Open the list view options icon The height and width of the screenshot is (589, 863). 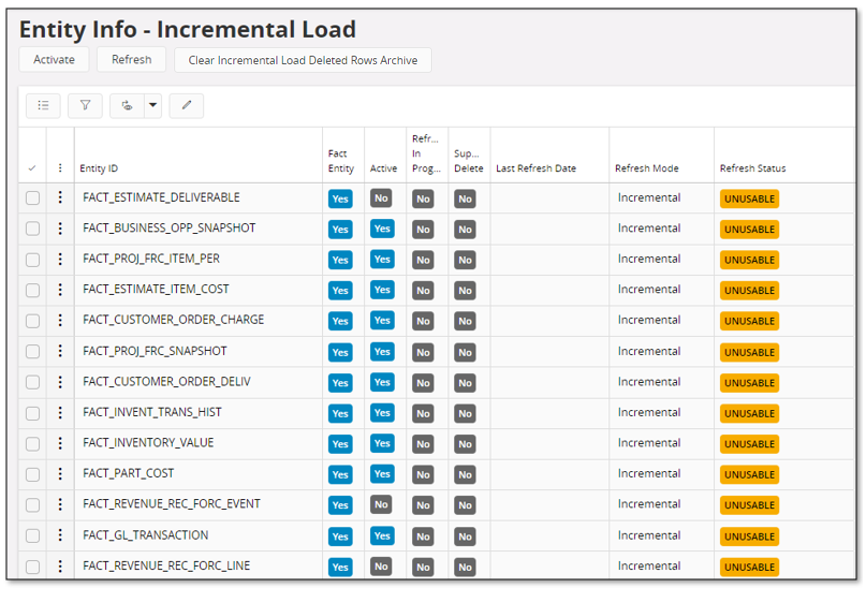[43, 105]
